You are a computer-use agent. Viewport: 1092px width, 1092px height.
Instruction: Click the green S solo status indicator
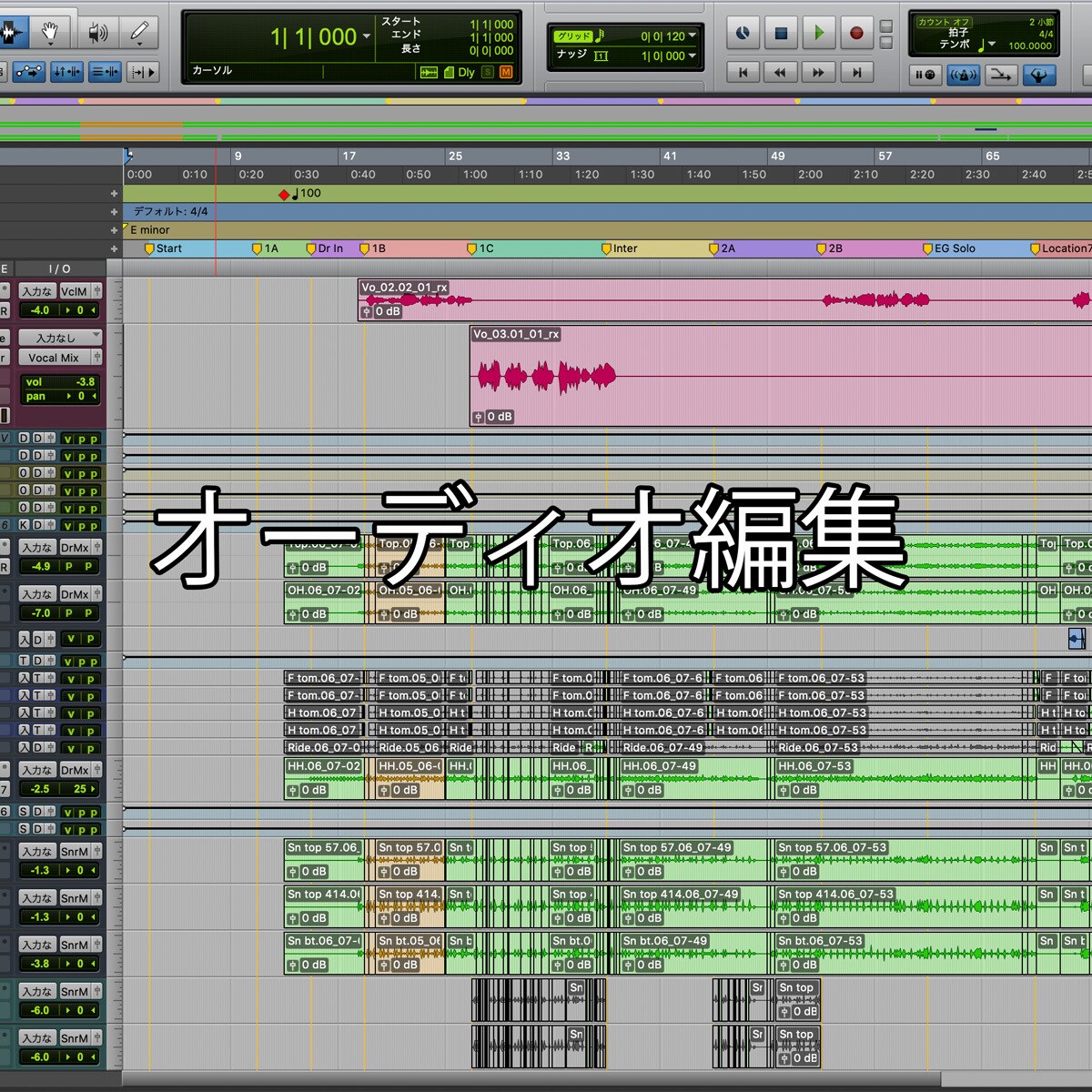(x=488, y=73)
